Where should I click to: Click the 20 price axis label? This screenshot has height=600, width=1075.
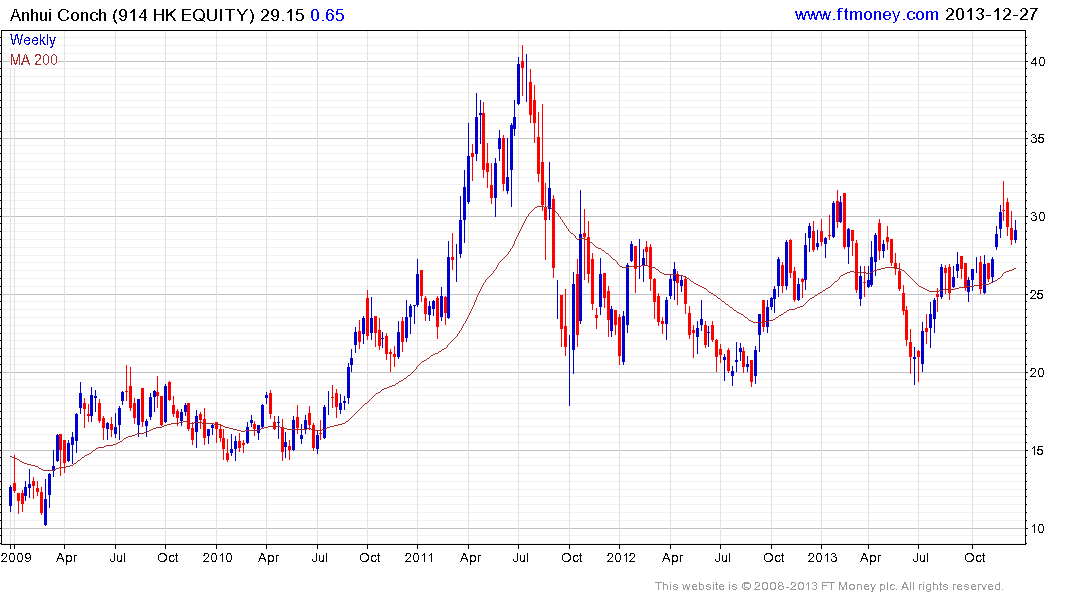[1038, 373]
